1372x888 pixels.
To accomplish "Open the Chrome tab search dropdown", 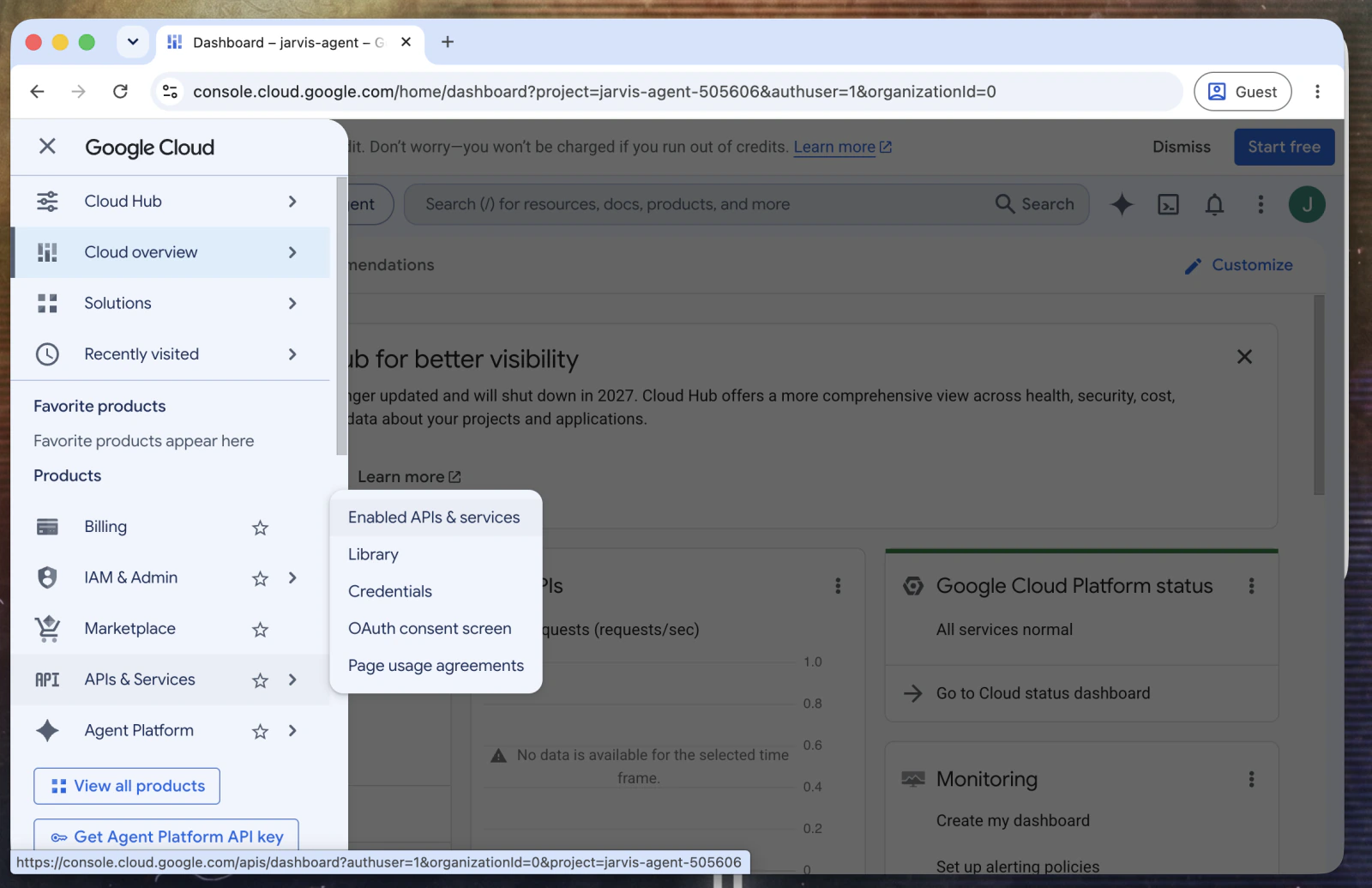I will 132,42.
